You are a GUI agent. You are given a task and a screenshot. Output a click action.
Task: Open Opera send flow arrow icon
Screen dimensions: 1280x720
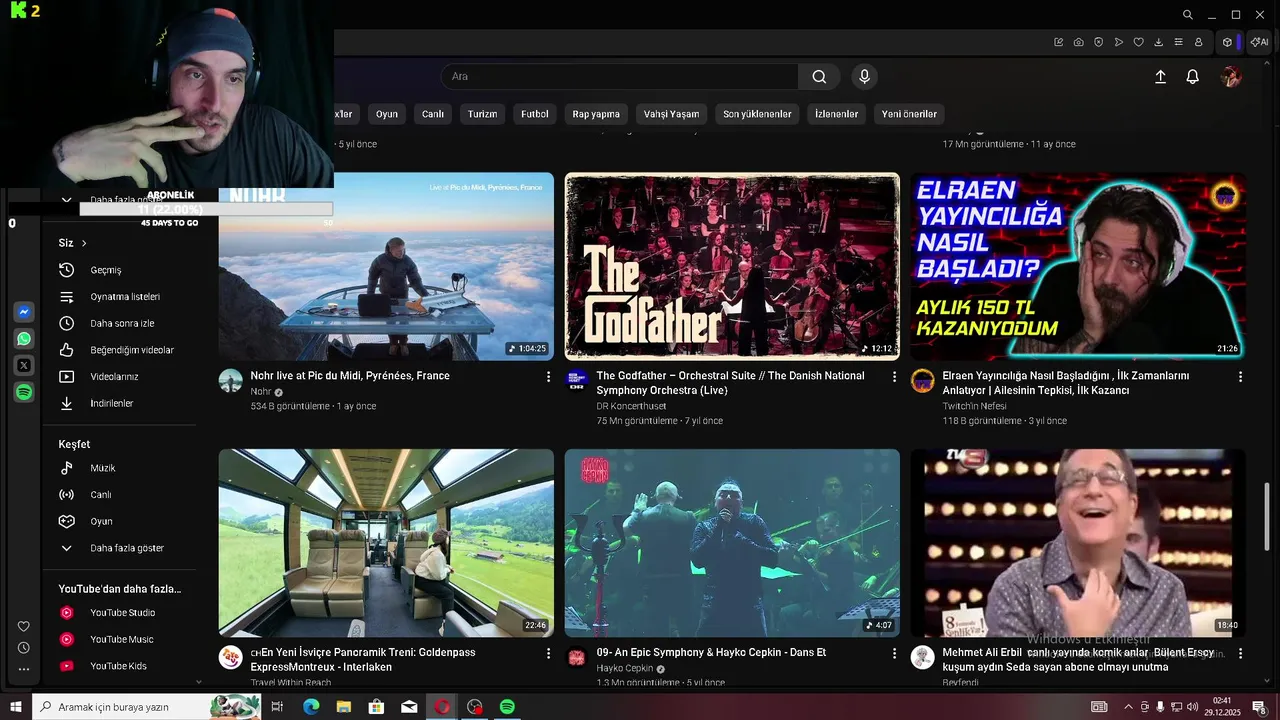click(x=1118, y=42)
